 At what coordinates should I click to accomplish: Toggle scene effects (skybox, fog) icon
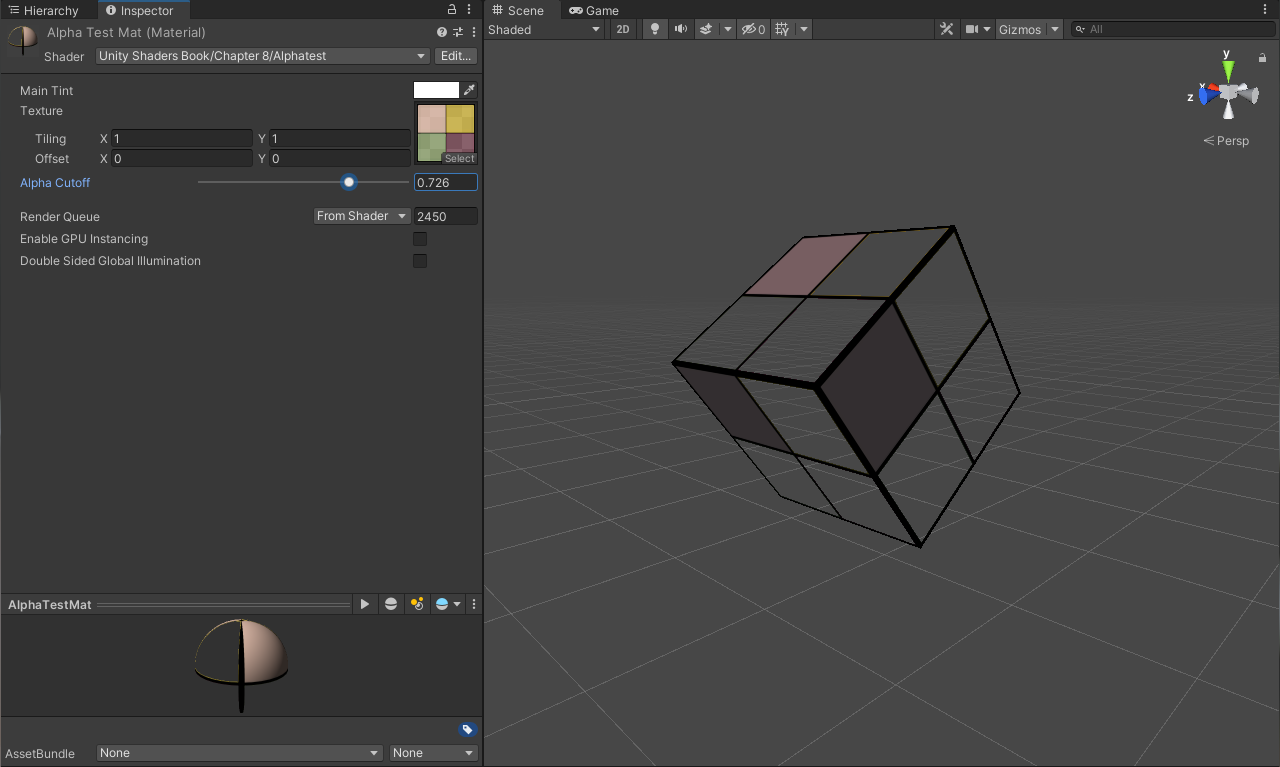(706, 30)
